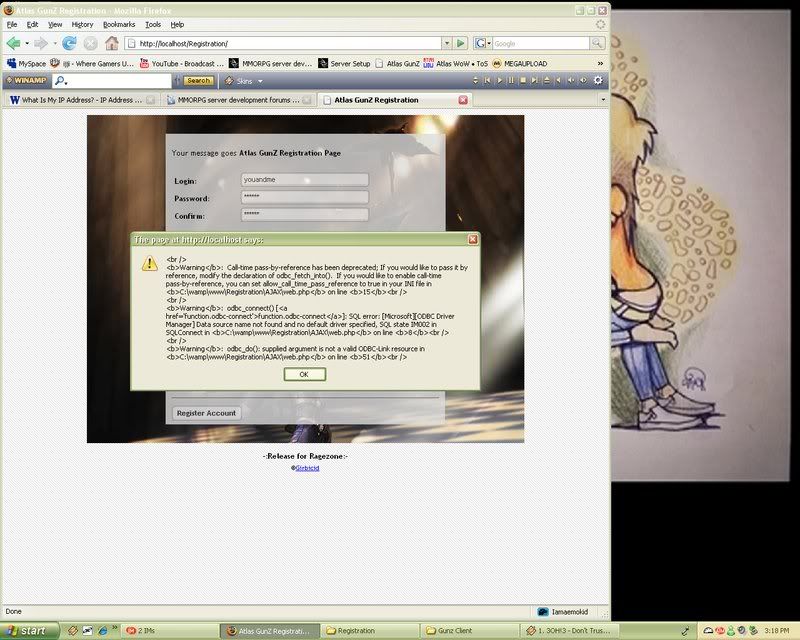Image resolution: width=800 pixels, height=640 pixels.
Task: Expand the address bar URL dropdown
Action: pos(446,43)
